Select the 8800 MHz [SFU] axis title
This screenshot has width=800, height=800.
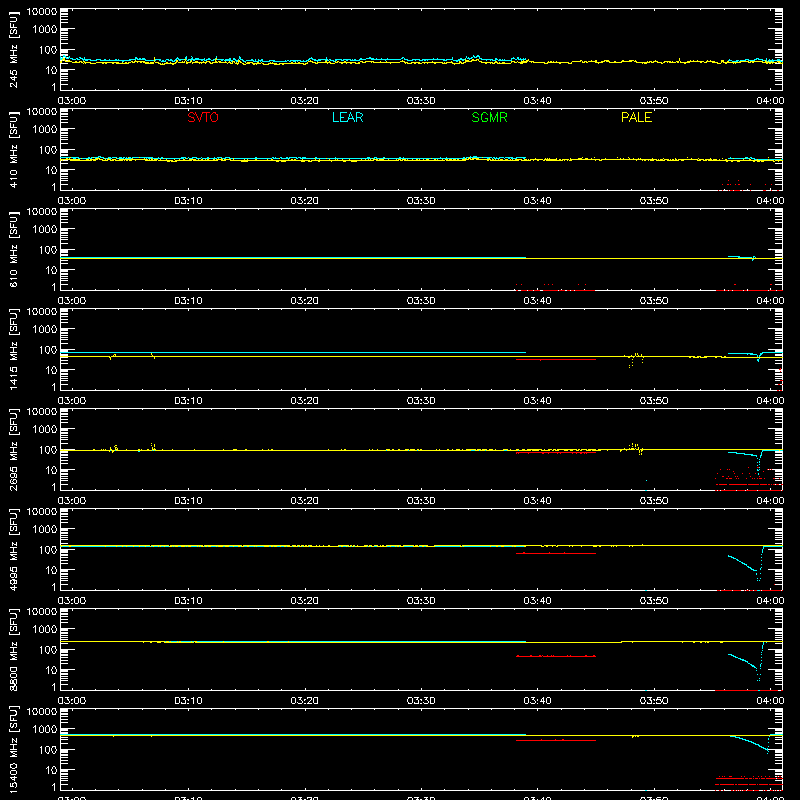click(x=13, y=649)
